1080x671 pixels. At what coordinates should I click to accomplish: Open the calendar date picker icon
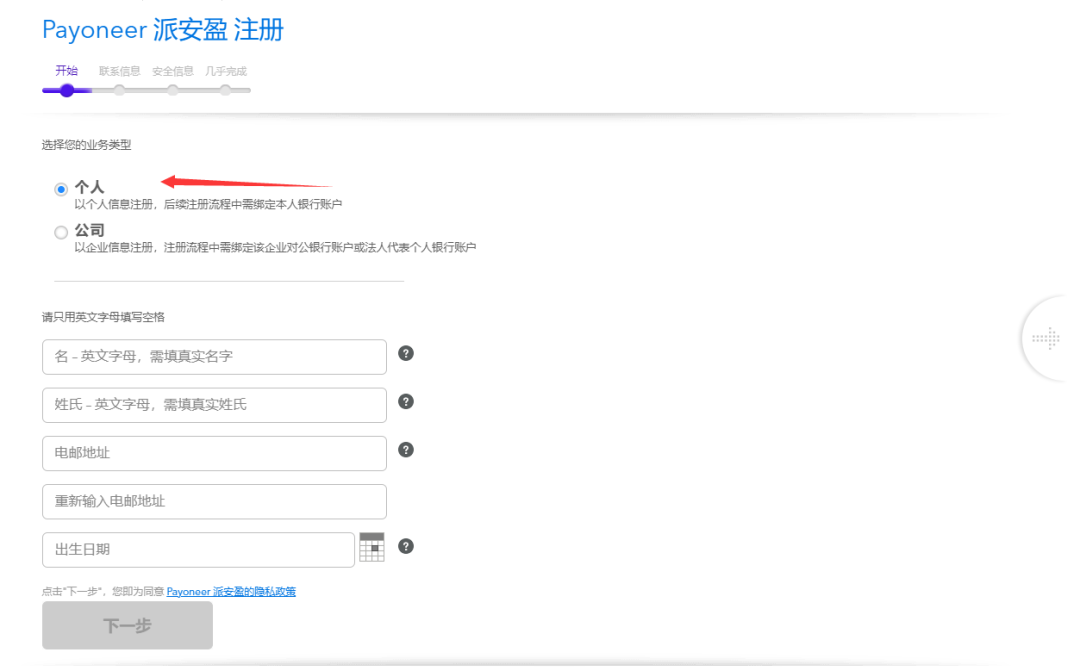pyautogui.click(x=372, y=548)
